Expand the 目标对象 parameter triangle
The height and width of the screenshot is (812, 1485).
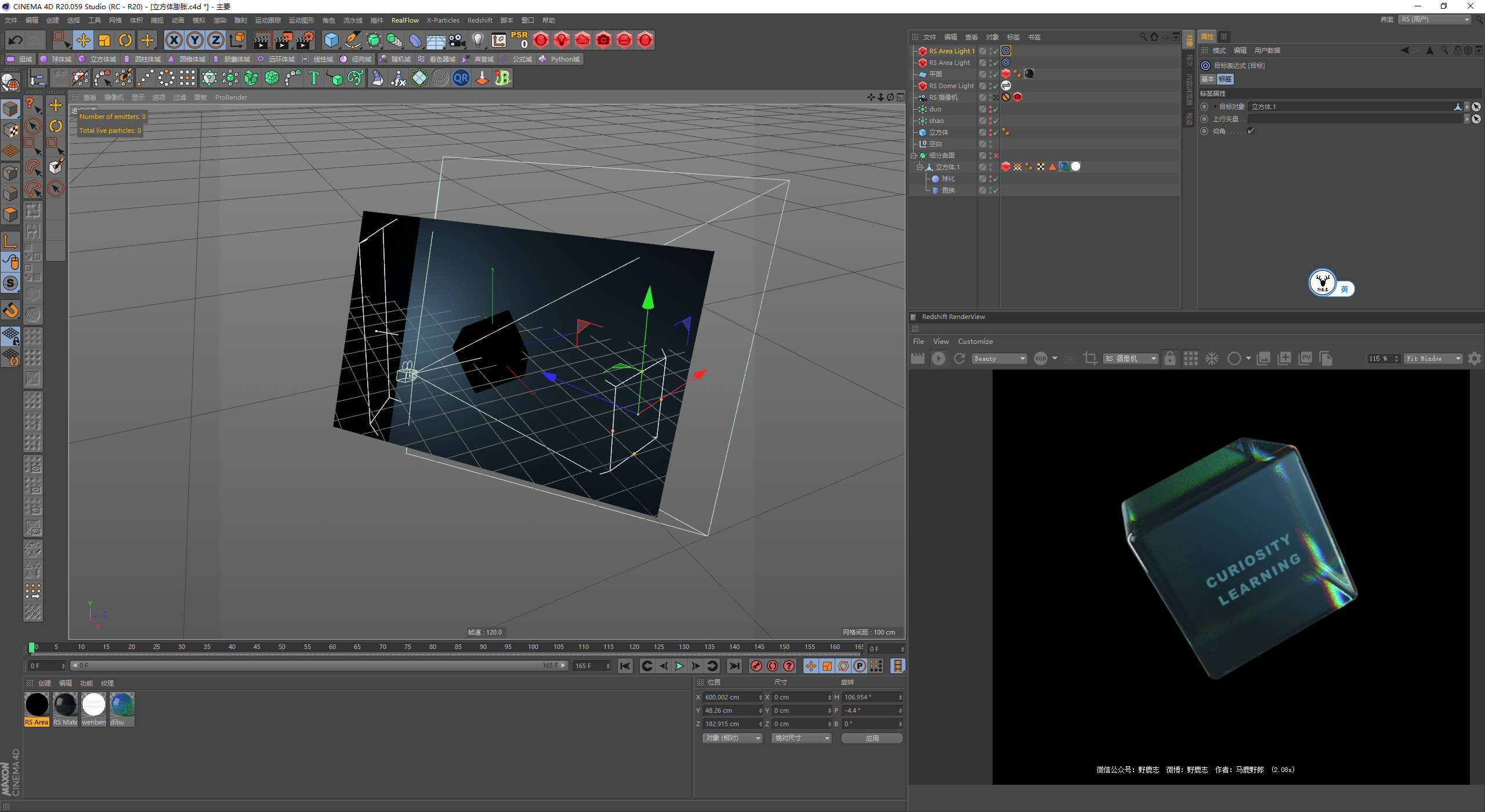click(1215, 107)
